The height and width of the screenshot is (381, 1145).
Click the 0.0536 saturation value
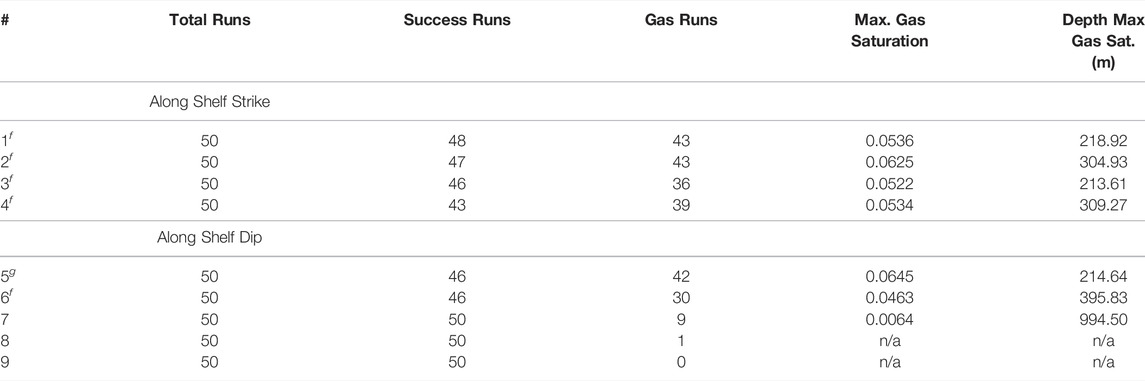(x=889, y=141)
